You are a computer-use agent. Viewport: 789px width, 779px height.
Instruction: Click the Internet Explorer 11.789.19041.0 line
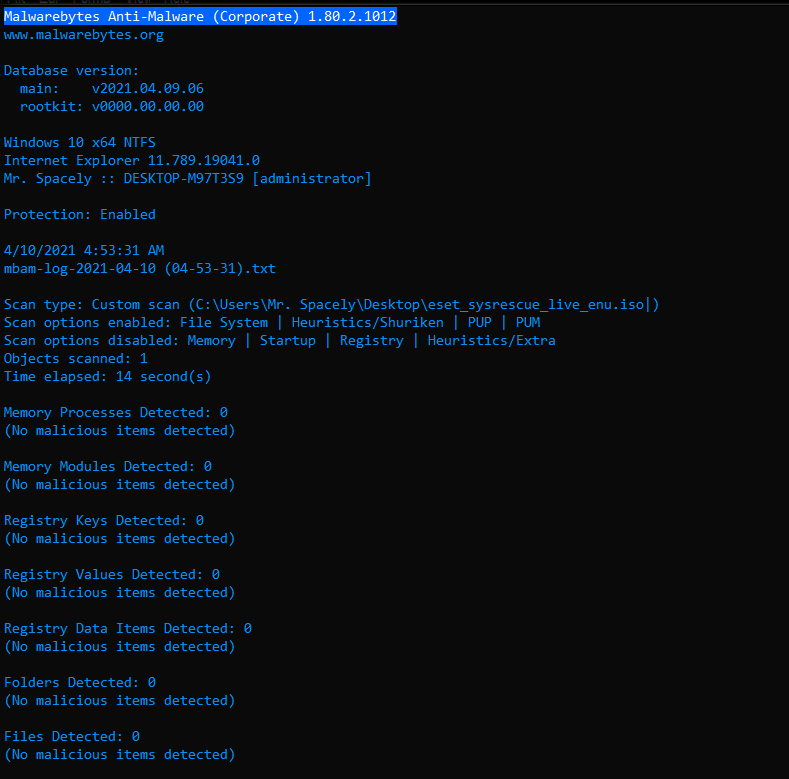(x=132, y=161)
